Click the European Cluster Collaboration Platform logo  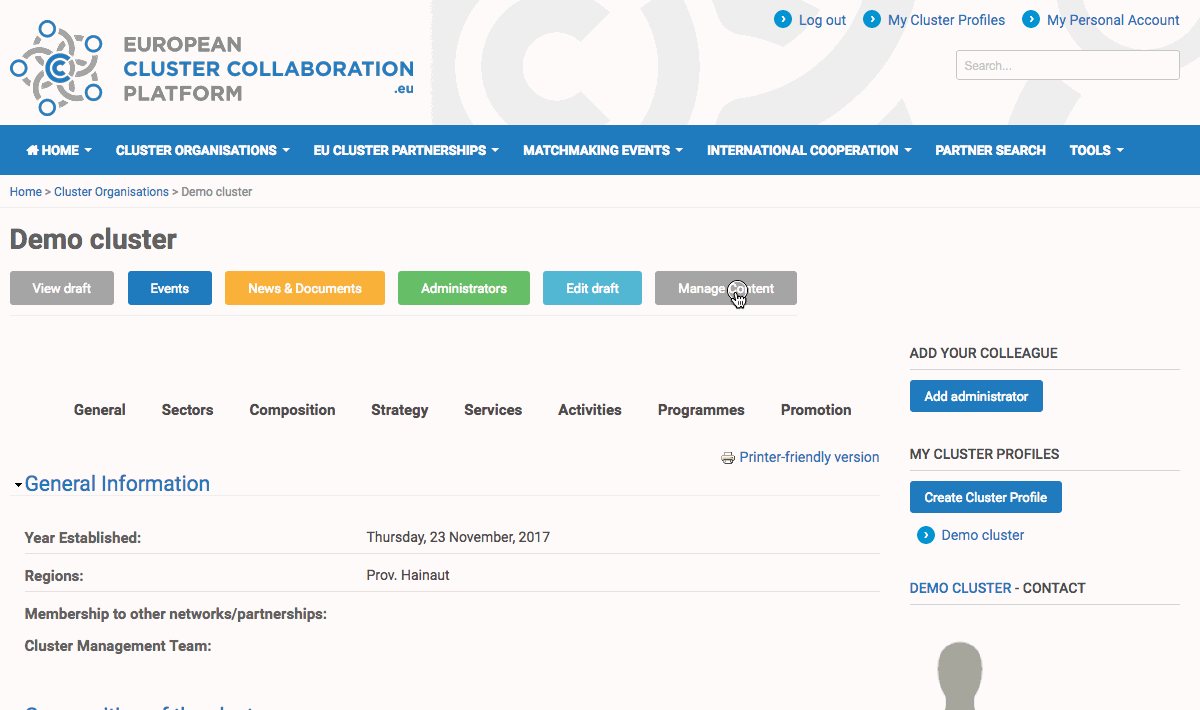[x=212, y=66]
